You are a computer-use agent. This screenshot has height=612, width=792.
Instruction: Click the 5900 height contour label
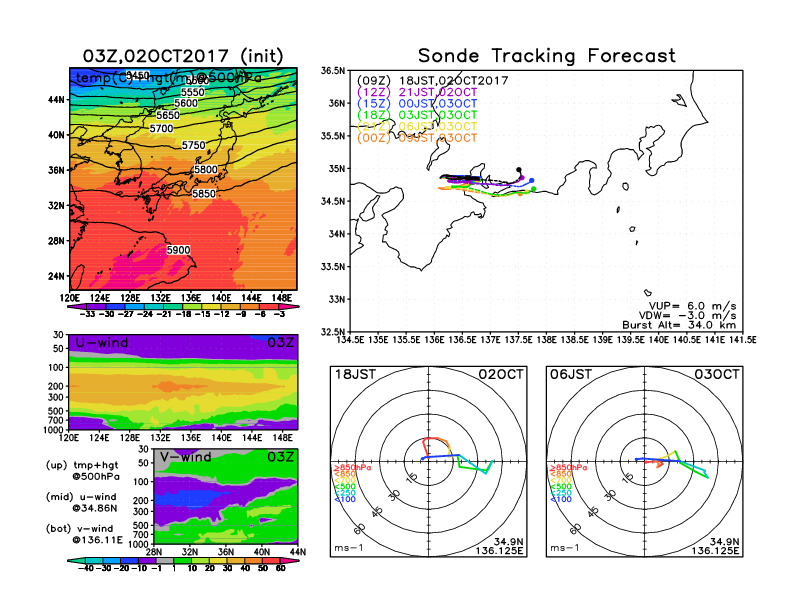coord(178,250)
